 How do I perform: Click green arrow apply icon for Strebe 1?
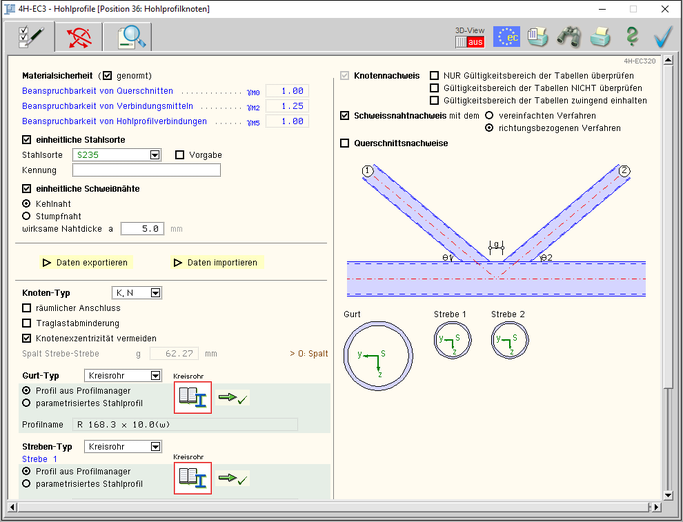(232, 479)
